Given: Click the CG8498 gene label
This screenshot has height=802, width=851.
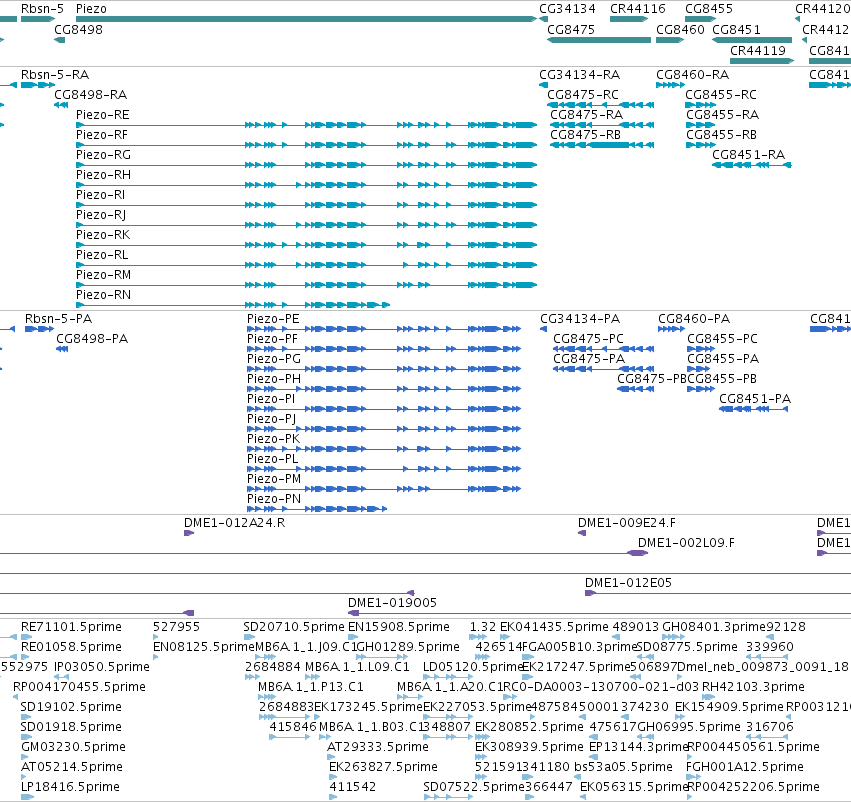Looking at the screenshot, I should [x=78, y=29].
